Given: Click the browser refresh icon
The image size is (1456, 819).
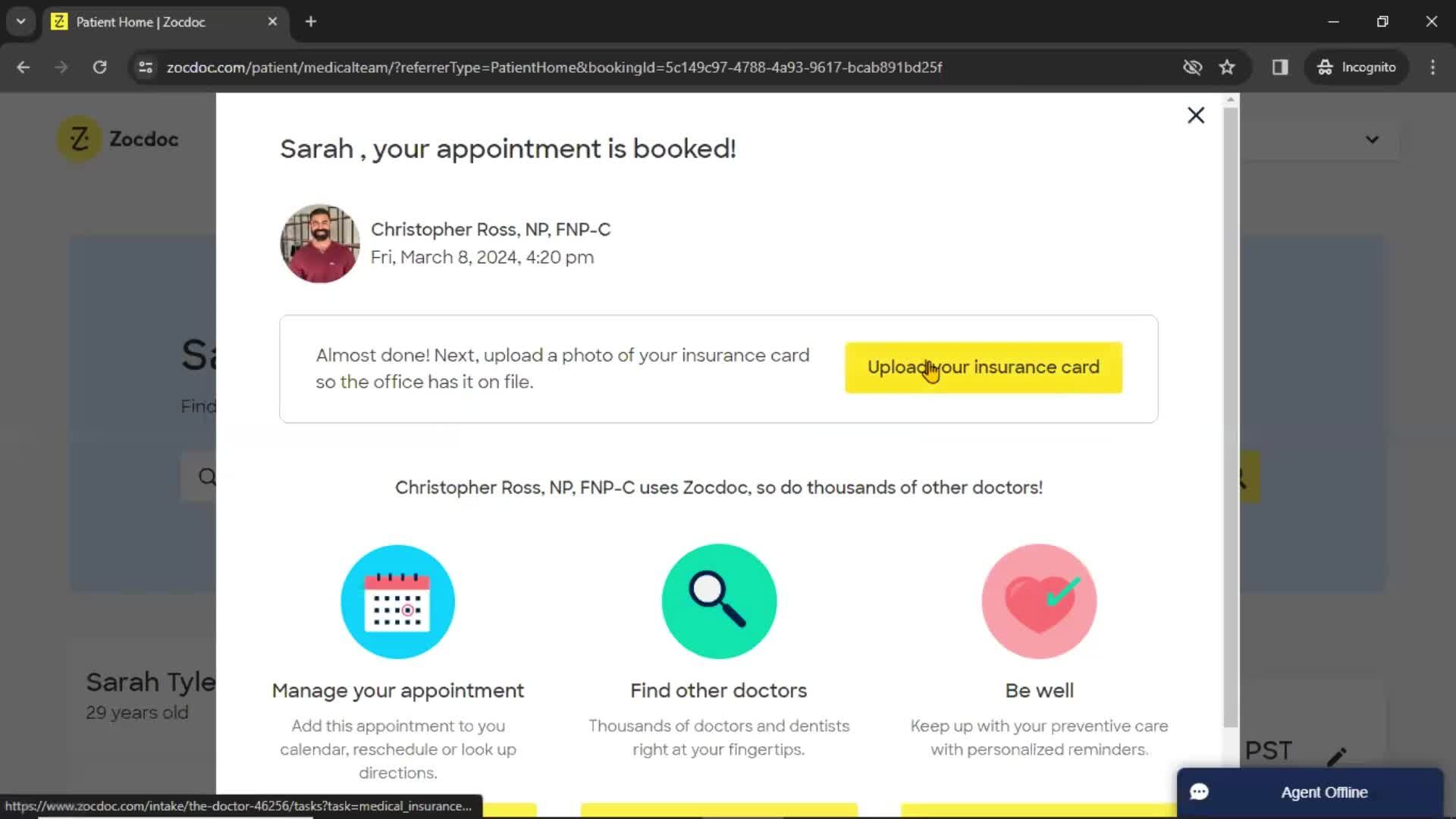Looking at the screenshot, I should coord(99,67).
